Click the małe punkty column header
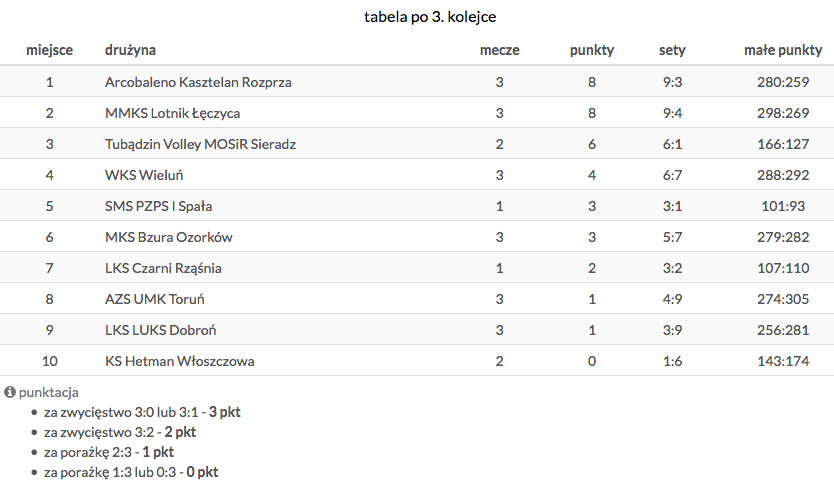 tap(783, 50)
